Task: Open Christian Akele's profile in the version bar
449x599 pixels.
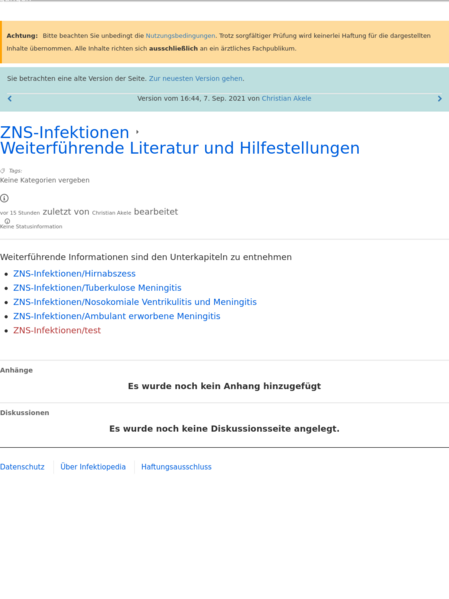Action: click(286, 99)
